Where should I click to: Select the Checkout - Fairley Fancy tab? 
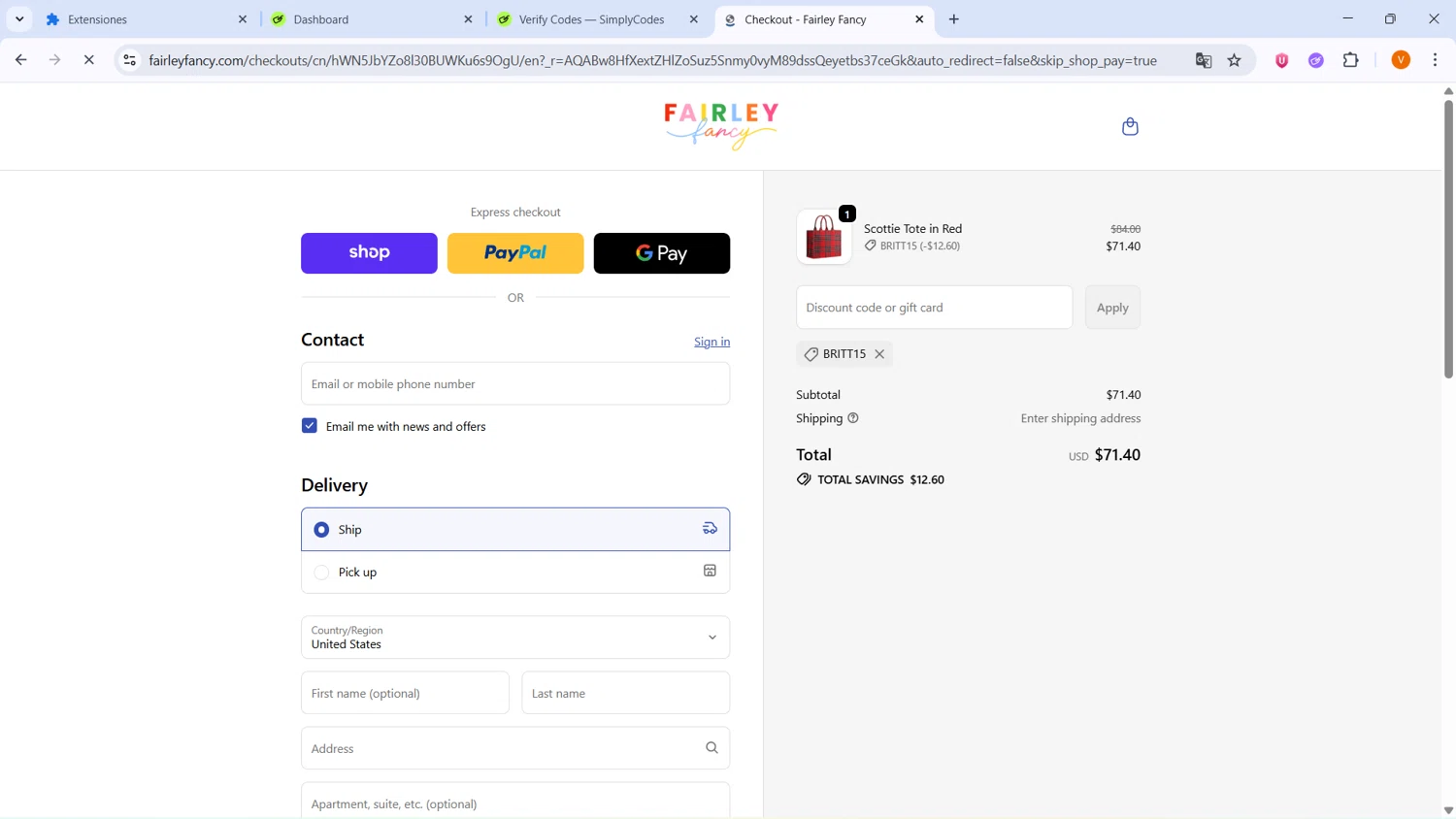click(x=823, y=19)
